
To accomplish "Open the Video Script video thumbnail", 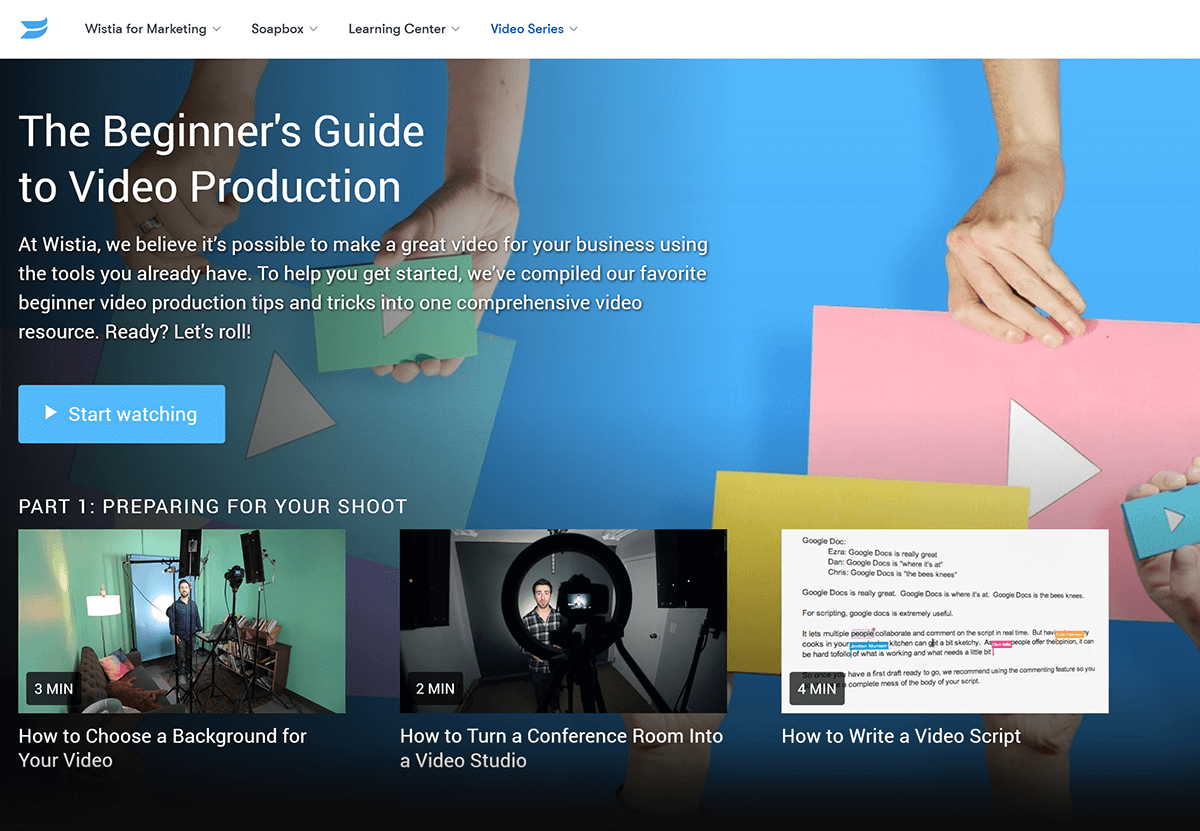I will pyautogui.click(x=945, y=621).
